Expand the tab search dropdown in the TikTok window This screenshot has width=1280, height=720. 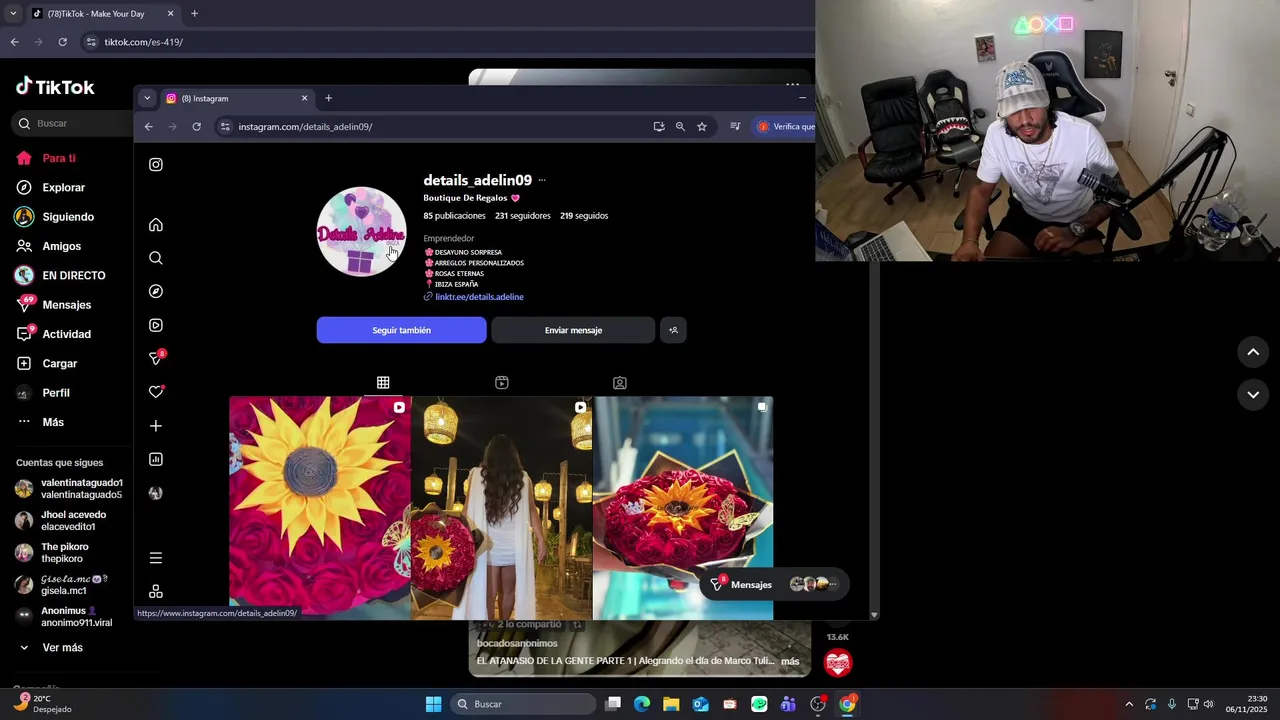(x=13, y=14)
